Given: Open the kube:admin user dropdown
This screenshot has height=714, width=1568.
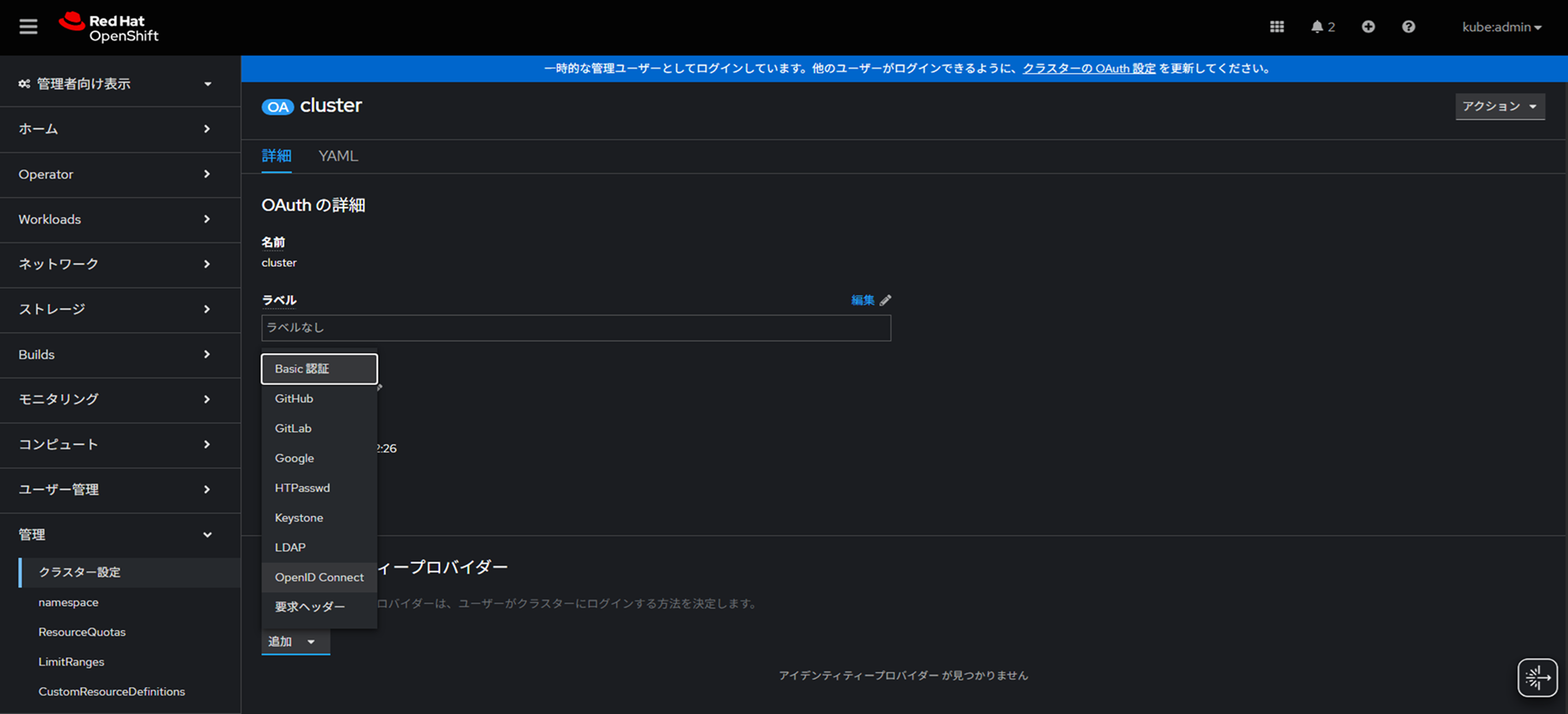Looking at the screenshot, I should pos(1501,27).
